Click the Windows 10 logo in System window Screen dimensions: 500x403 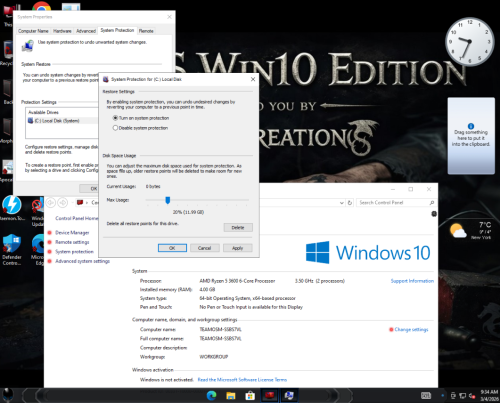pos(368,252)
